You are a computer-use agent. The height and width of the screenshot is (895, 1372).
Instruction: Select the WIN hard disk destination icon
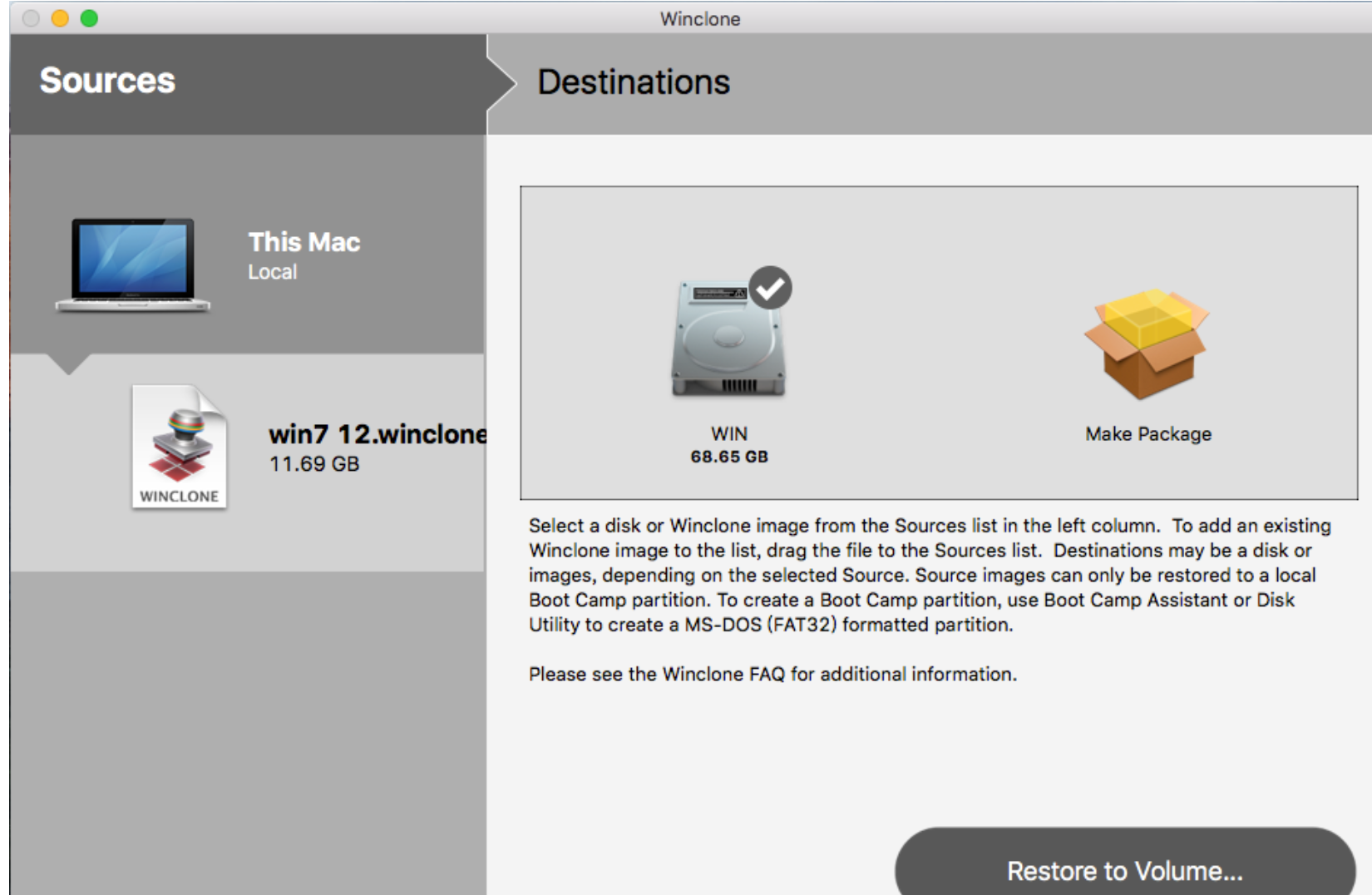coord(729,339)
